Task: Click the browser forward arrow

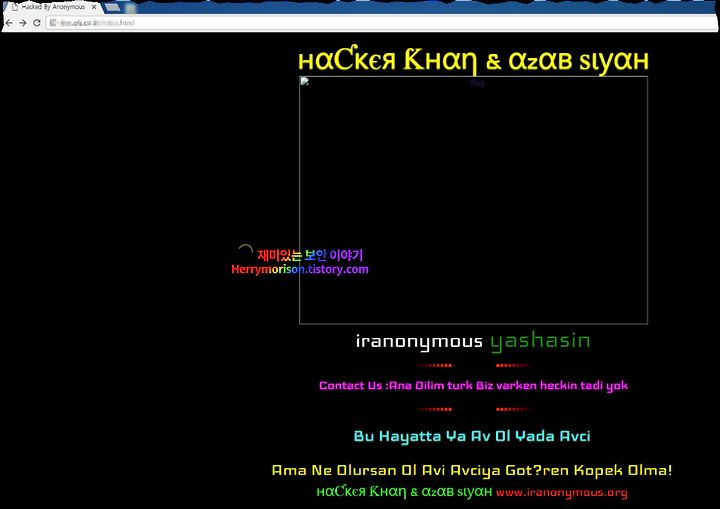Action: tap(22, 23)
